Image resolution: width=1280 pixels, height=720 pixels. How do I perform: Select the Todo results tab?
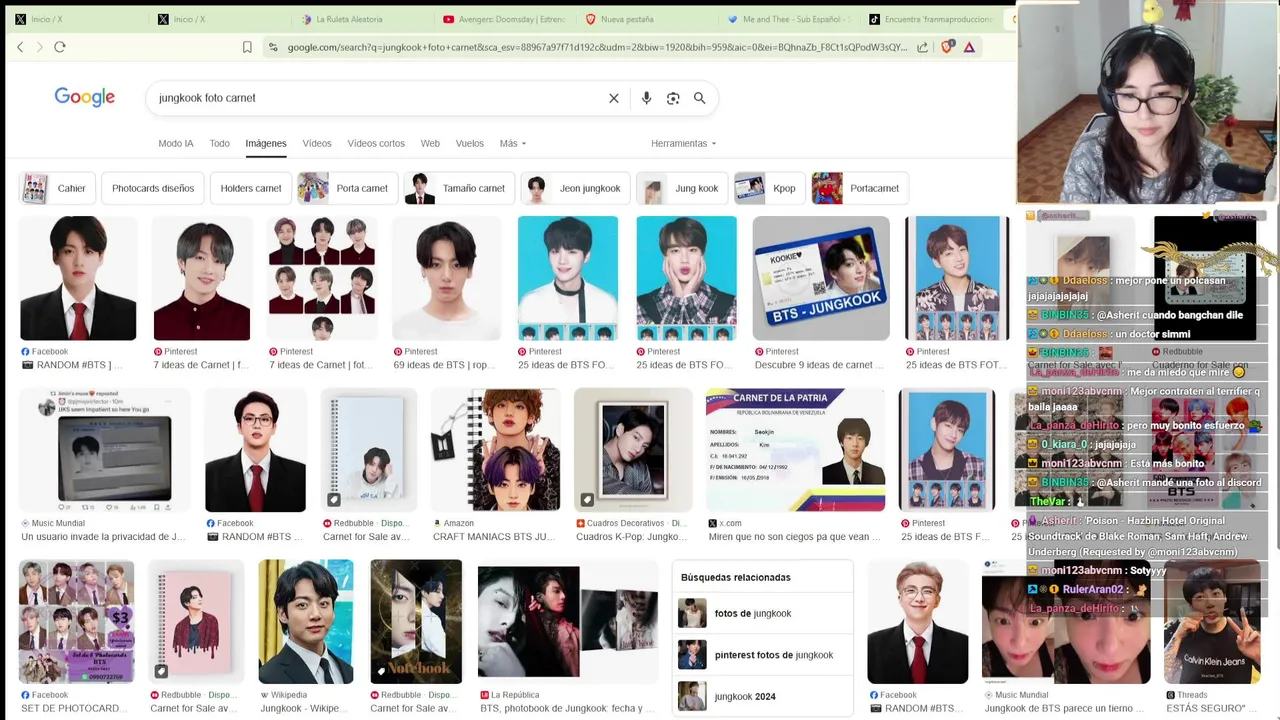click(220, 143)
